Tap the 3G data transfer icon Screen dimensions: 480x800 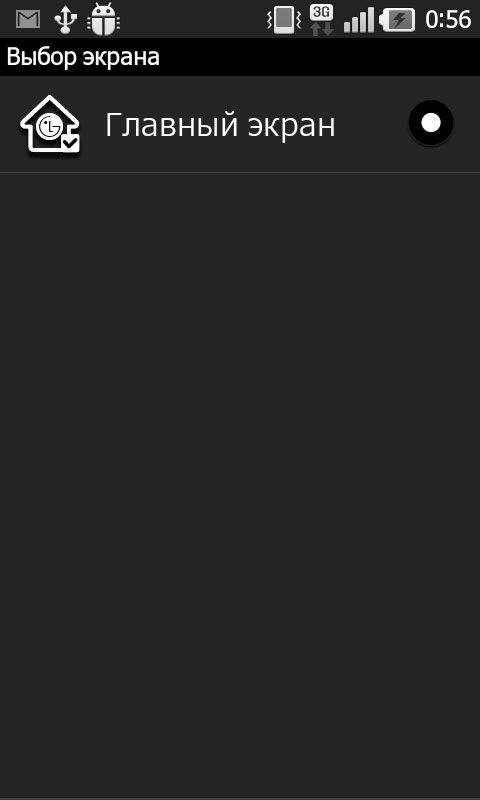tap(321, 19)
